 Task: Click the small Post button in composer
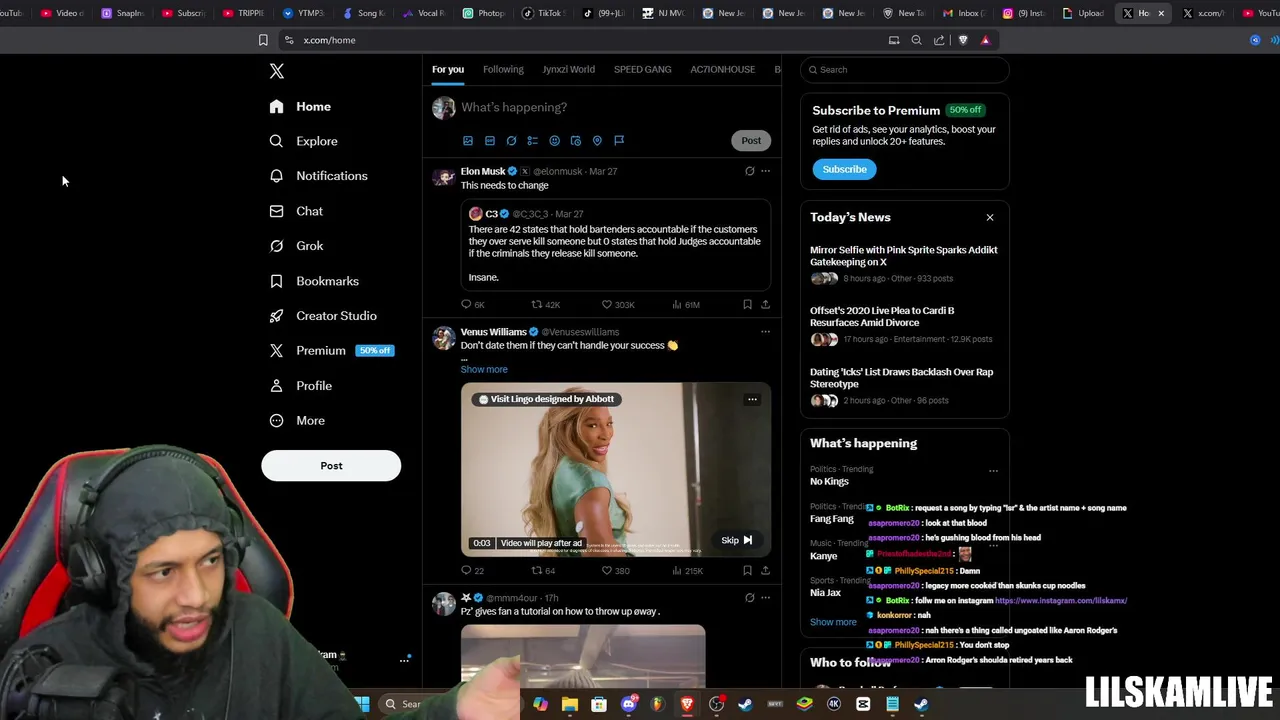751,141
